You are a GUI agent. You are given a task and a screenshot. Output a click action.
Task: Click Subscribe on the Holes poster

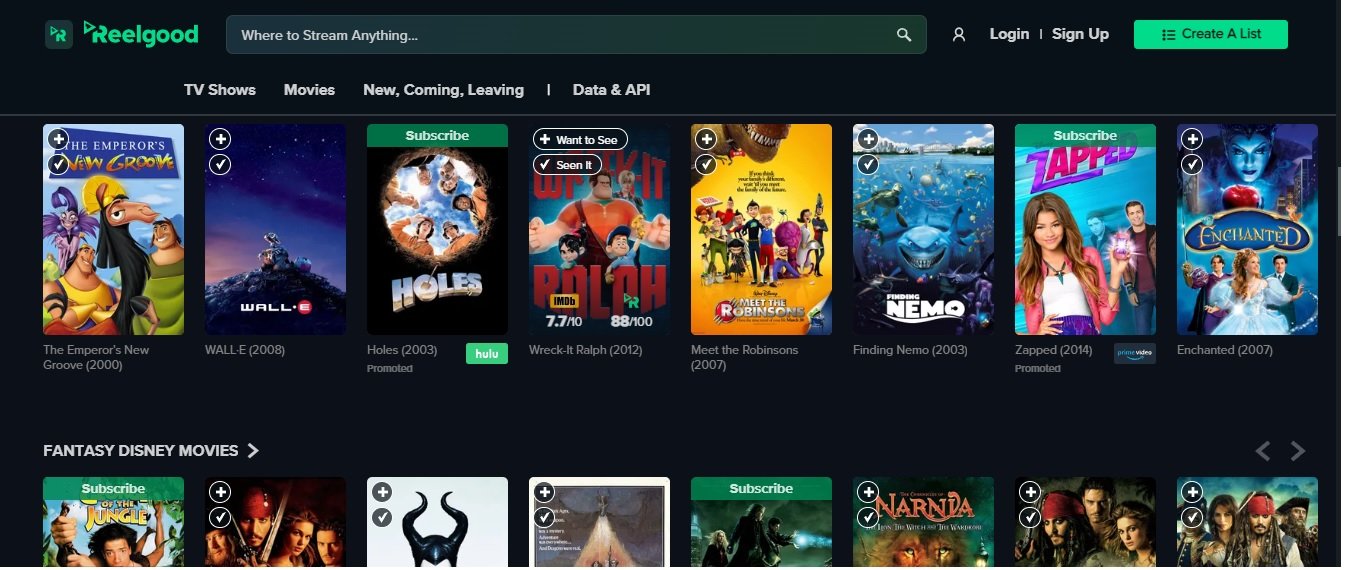[x=437, y=136]
